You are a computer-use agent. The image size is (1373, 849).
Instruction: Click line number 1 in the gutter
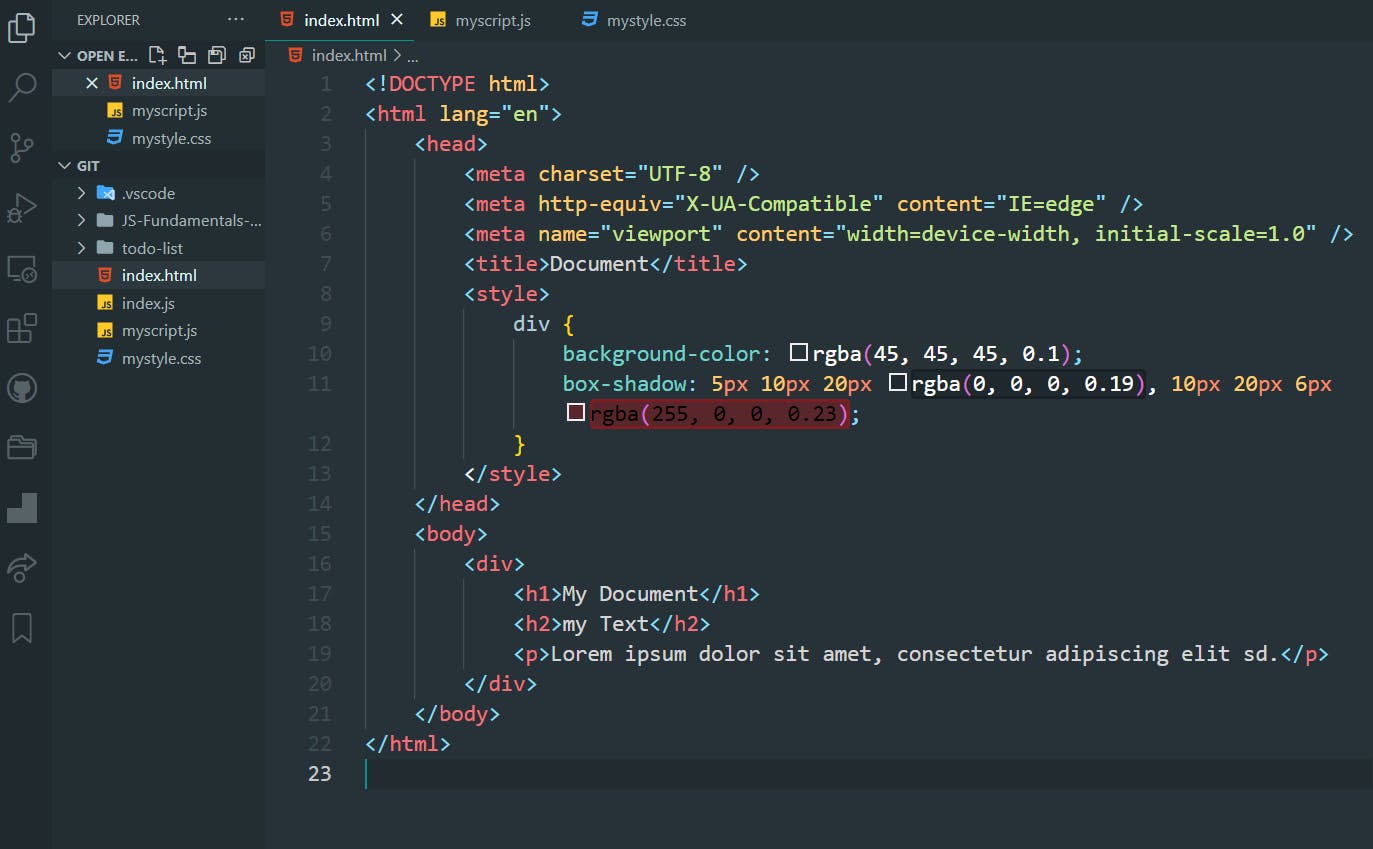(x=326, y=83)
